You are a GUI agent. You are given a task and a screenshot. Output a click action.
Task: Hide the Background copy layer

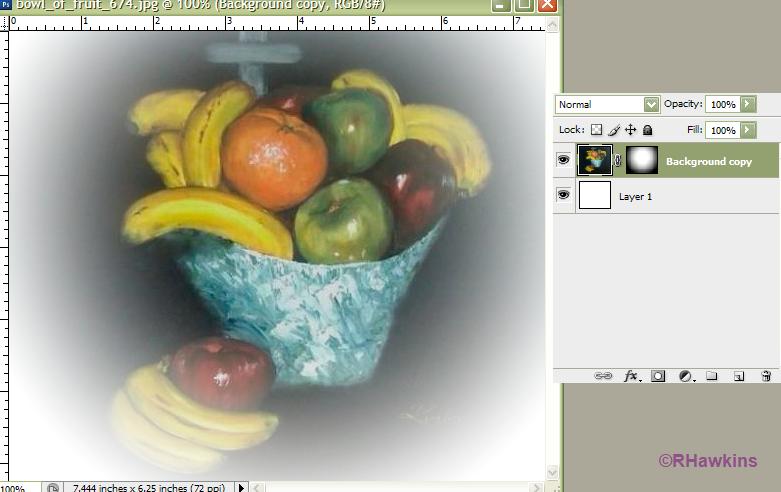click(x=563, y=160)
